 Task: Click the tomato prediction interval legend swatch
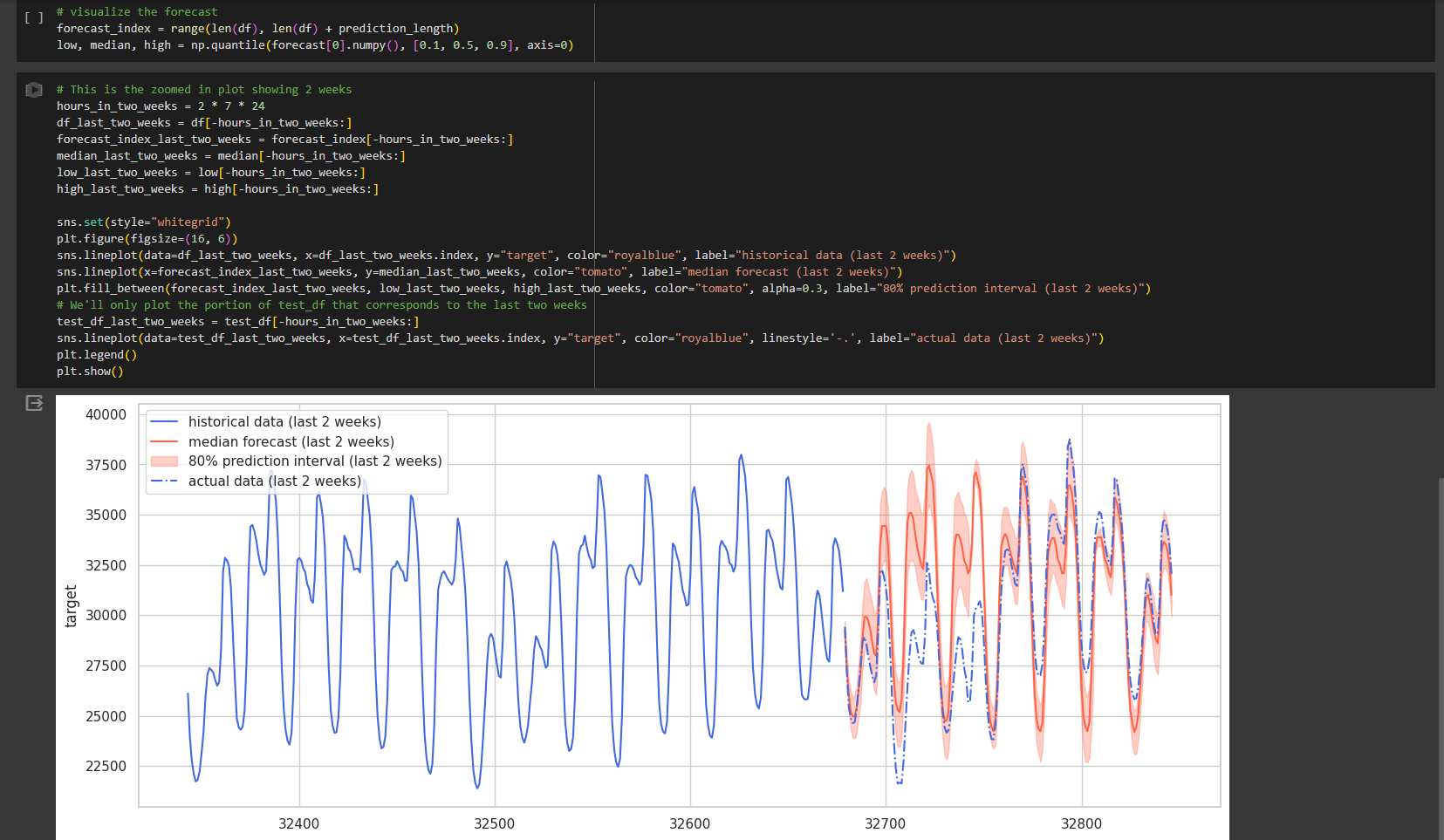pos(164,461)
